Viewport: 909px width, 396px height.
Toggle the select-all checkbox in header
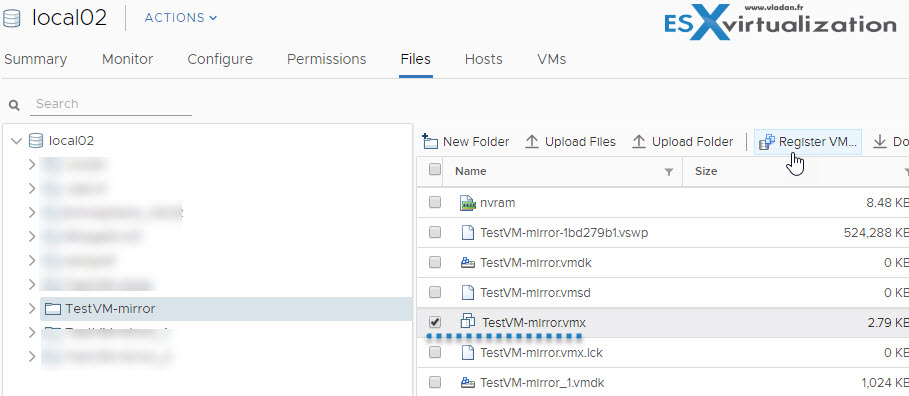[x=435, y=170]
